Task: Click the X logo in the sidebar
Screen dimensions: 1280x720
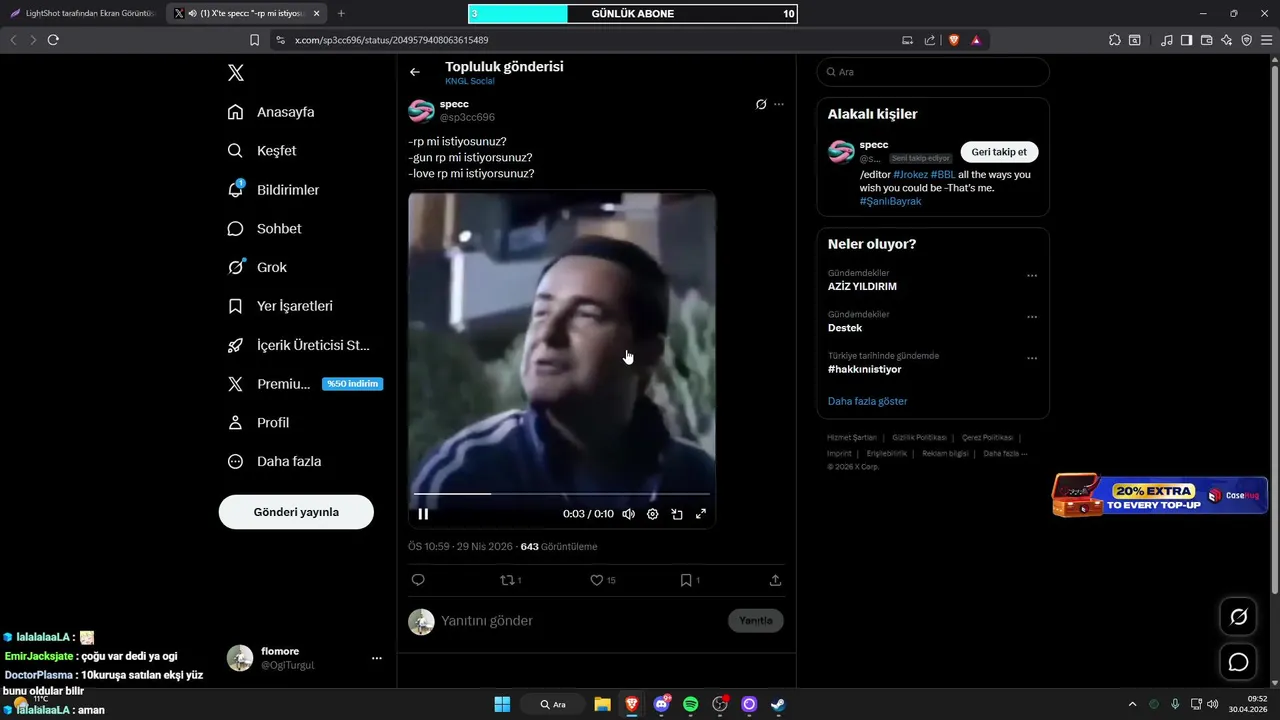Action: pyautogui.click(x=235, y=73)
